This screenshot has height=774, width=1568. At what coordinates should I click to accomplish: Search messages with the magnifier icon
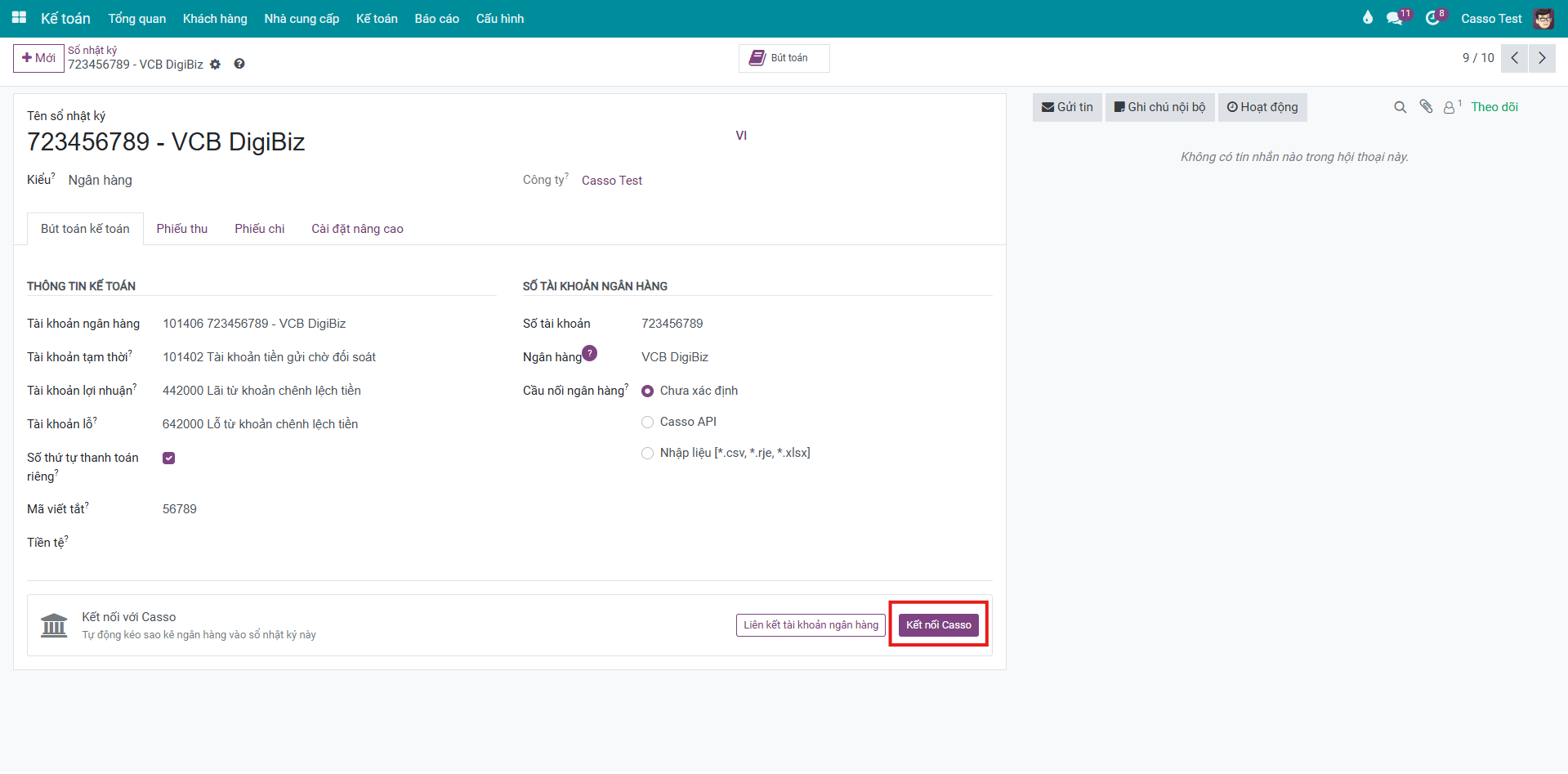tap(1400, 107)
